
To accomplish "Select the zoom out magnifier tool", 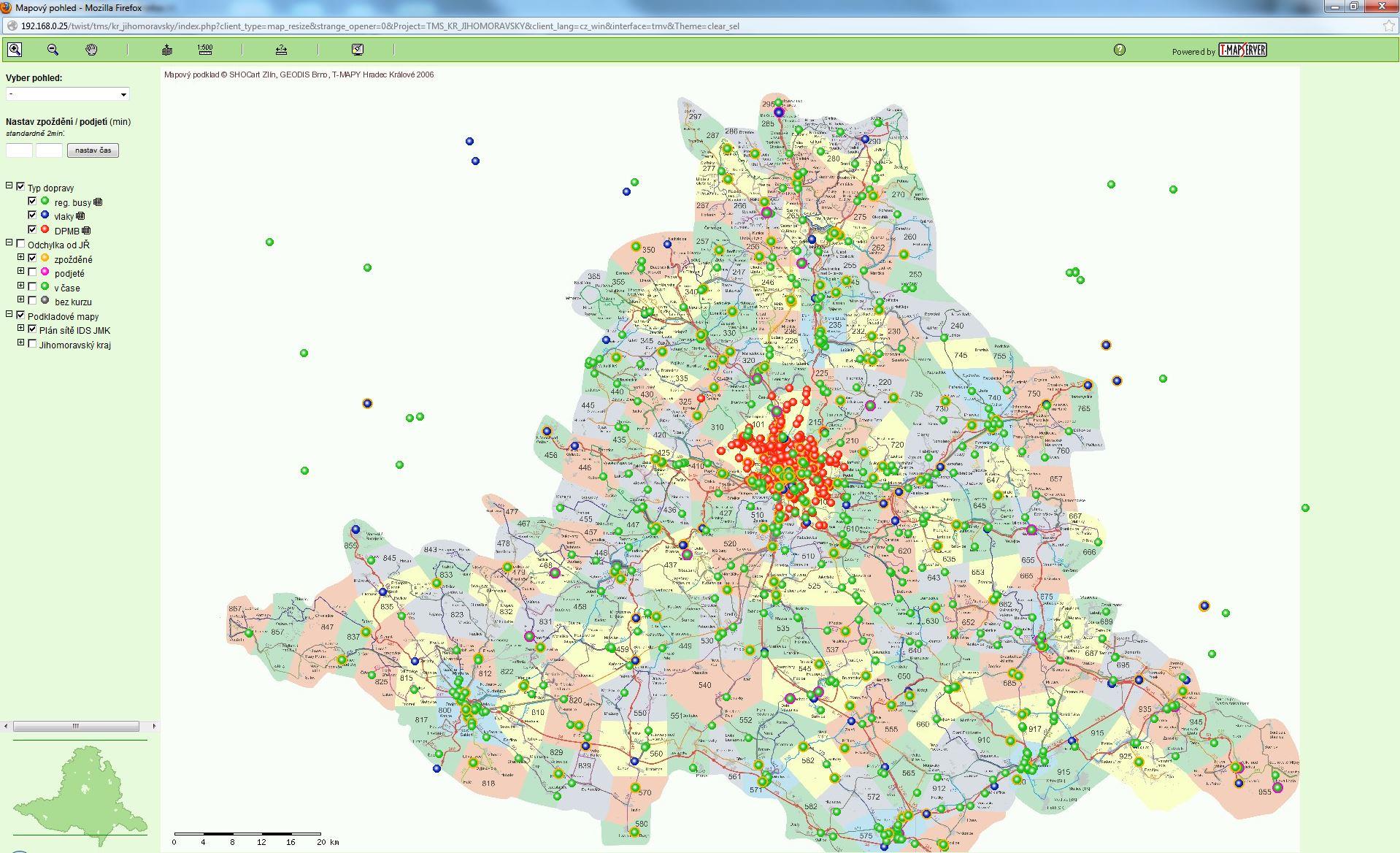I will [53, 50].
